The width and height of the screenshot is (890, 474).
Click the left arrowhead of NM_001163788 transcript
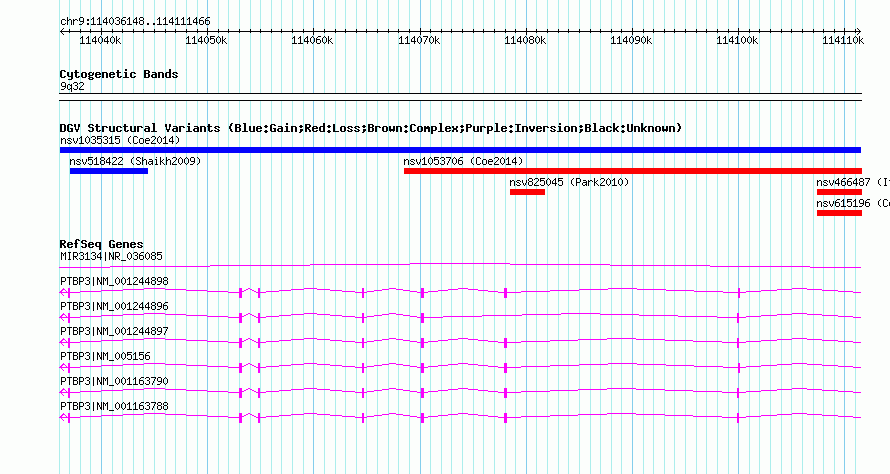[65, 417]
